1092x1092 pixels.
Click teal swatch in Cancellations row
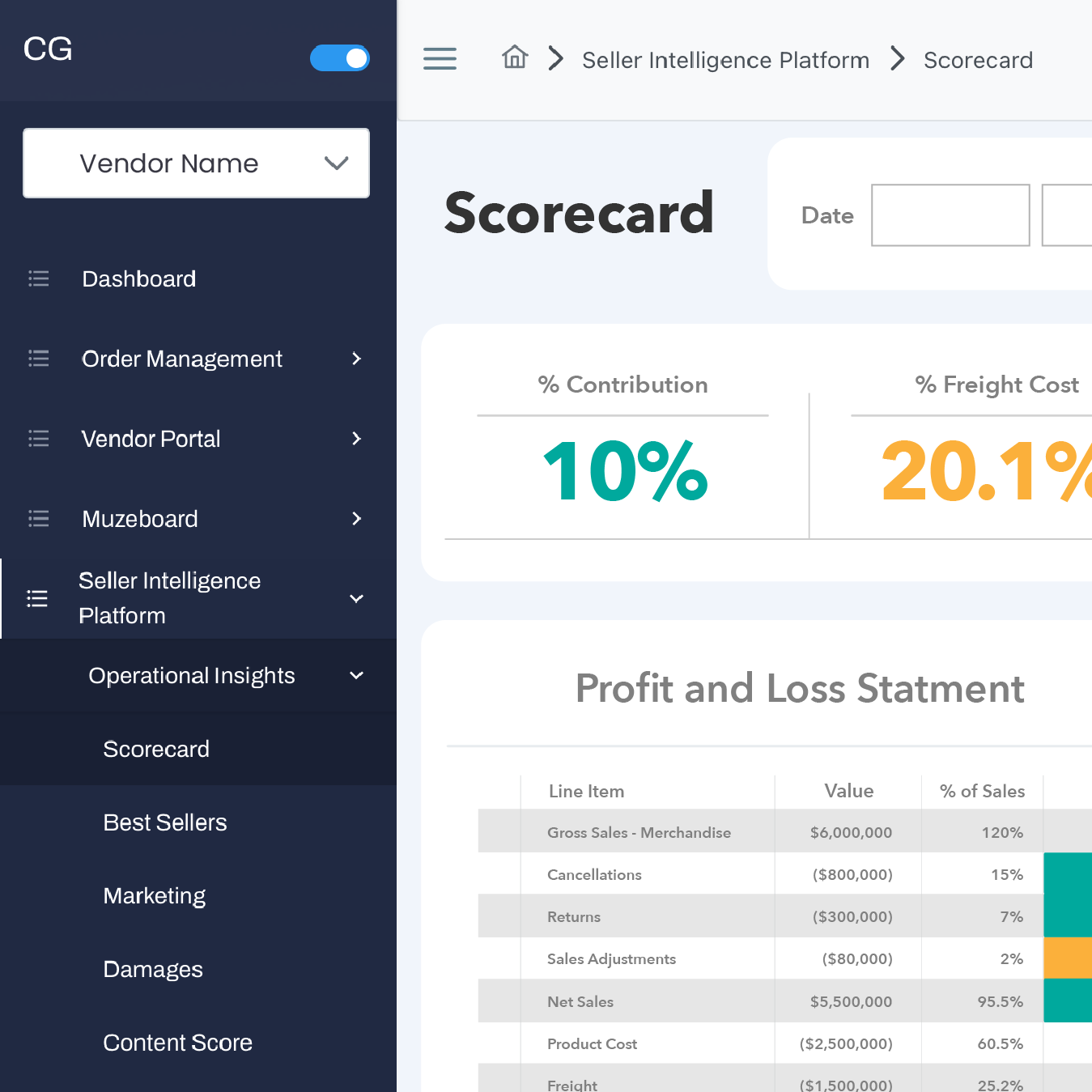(1068, 873)
